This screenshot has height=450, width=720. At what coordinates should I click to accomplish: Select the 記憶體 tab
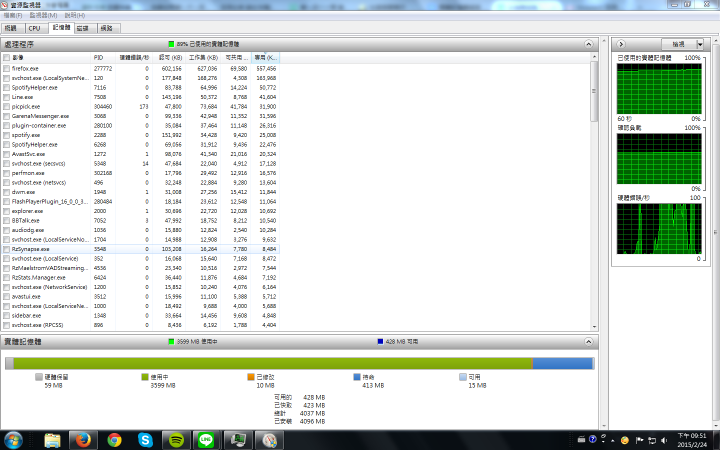pos(61,28)
